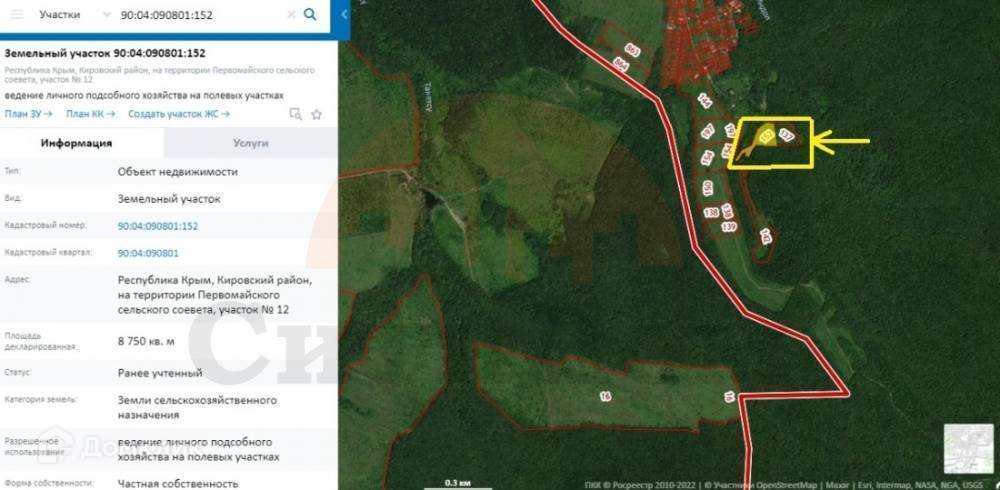Click the basemap switcher thumbnail
The image size is (1000, 490).
(x=968, y=449)
